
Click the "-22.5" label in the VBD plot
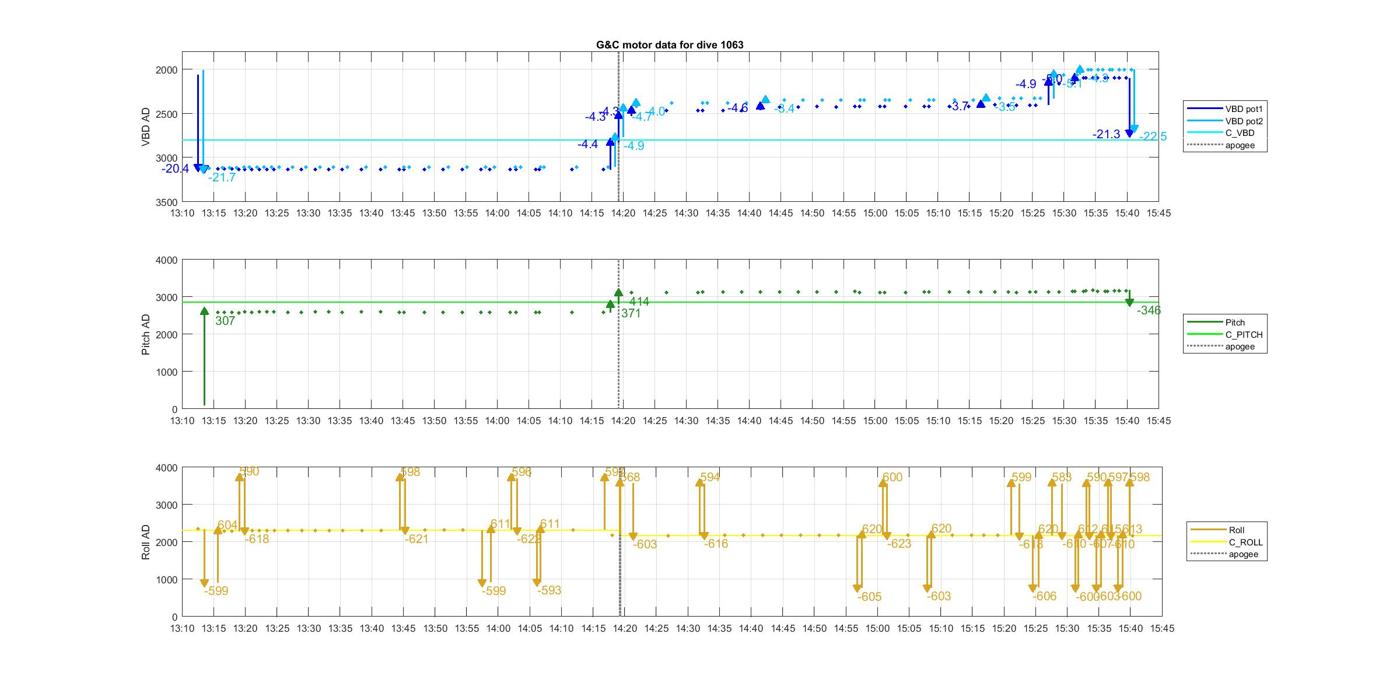click(x=1153, y=136)
